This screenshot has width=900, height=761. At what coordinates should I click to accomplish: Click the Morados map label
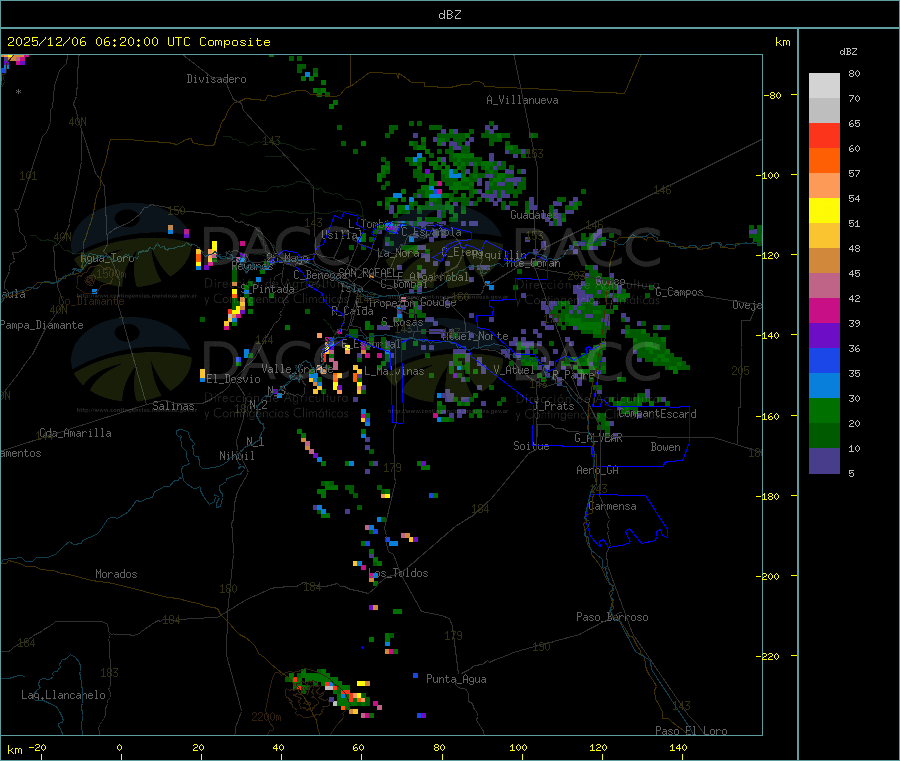[x=116, y=574]
